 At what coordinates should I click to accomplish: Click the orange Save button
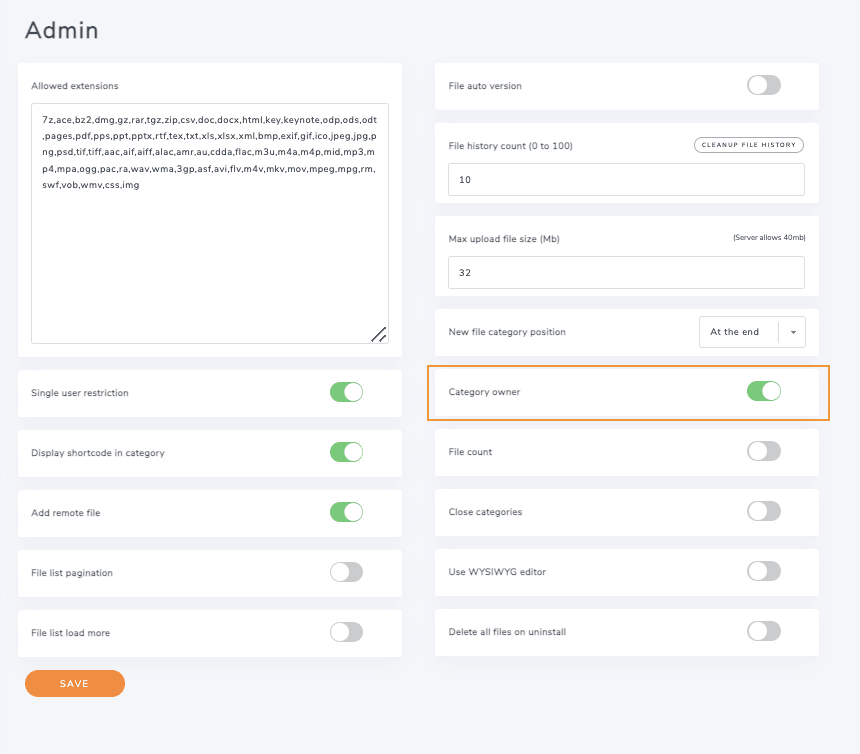75,683
